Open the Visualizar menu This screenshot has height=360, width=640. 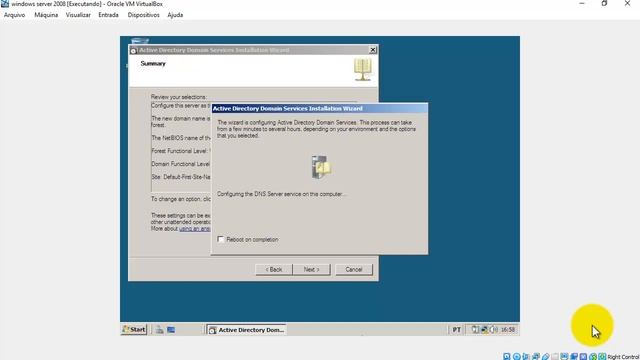[x=78, y=15]
